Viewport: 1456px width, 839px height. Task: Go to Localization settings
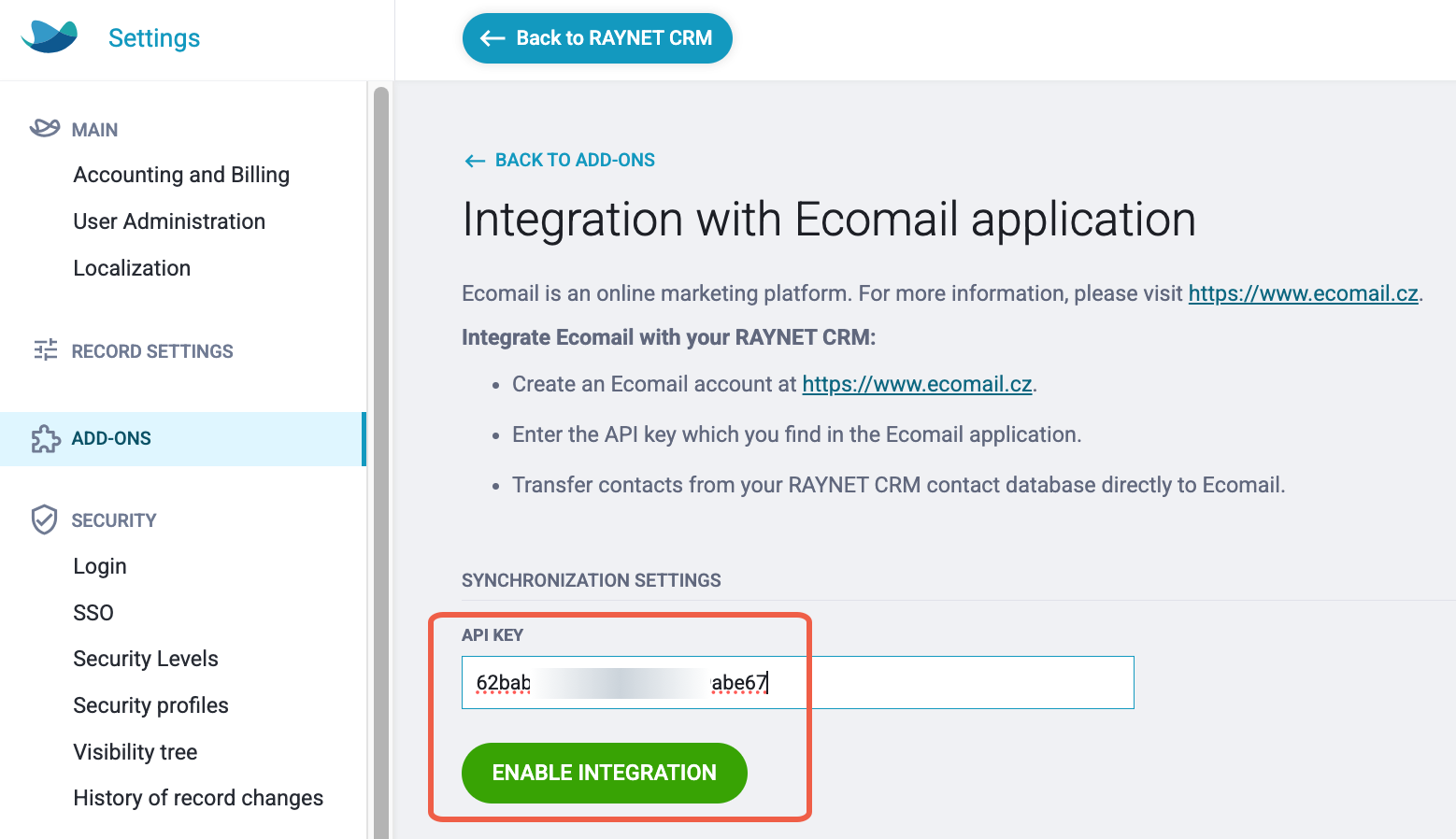point(132,268)
